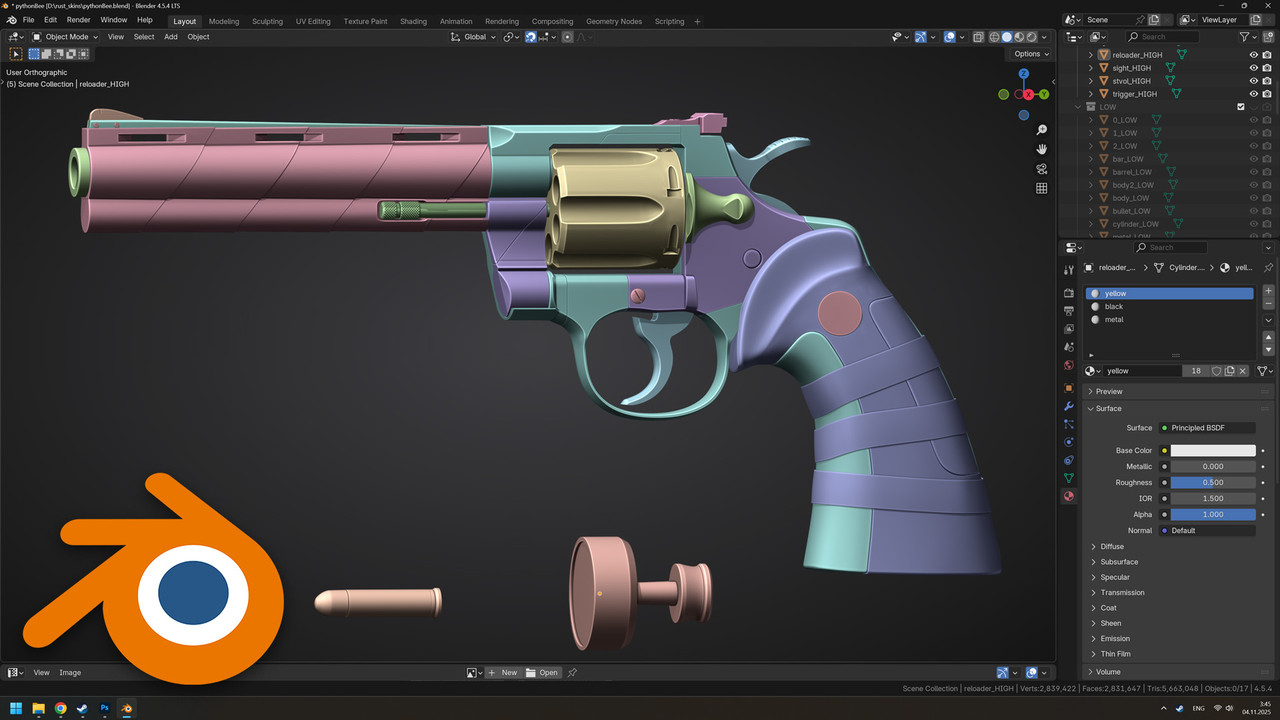Hide sight_HIGH with its eye icon
The height and width of the screenshot is (720, 1280).
(1254, 68)
